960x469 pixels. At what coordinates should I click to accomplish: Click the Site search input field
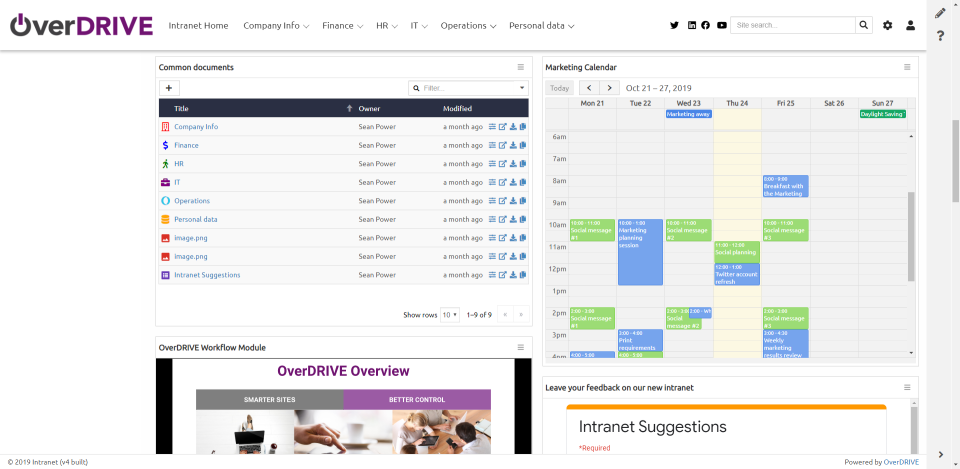point(793,25)
